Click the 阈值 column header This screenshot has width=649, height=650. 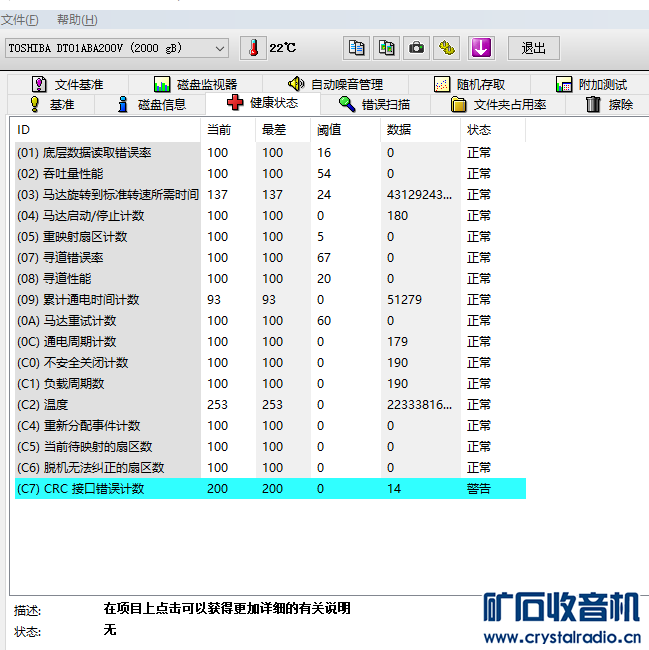[345, 130]
